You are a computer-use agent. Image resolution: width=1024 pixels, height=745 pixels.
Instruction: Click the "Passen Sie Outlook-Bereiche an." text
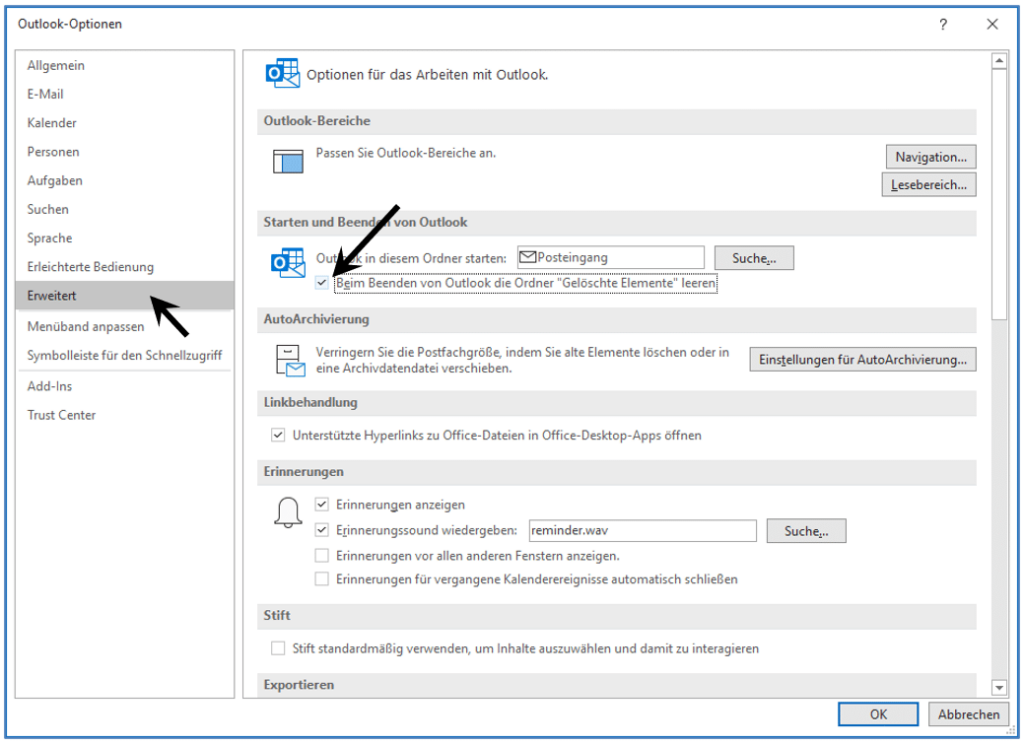click(406, 153)
